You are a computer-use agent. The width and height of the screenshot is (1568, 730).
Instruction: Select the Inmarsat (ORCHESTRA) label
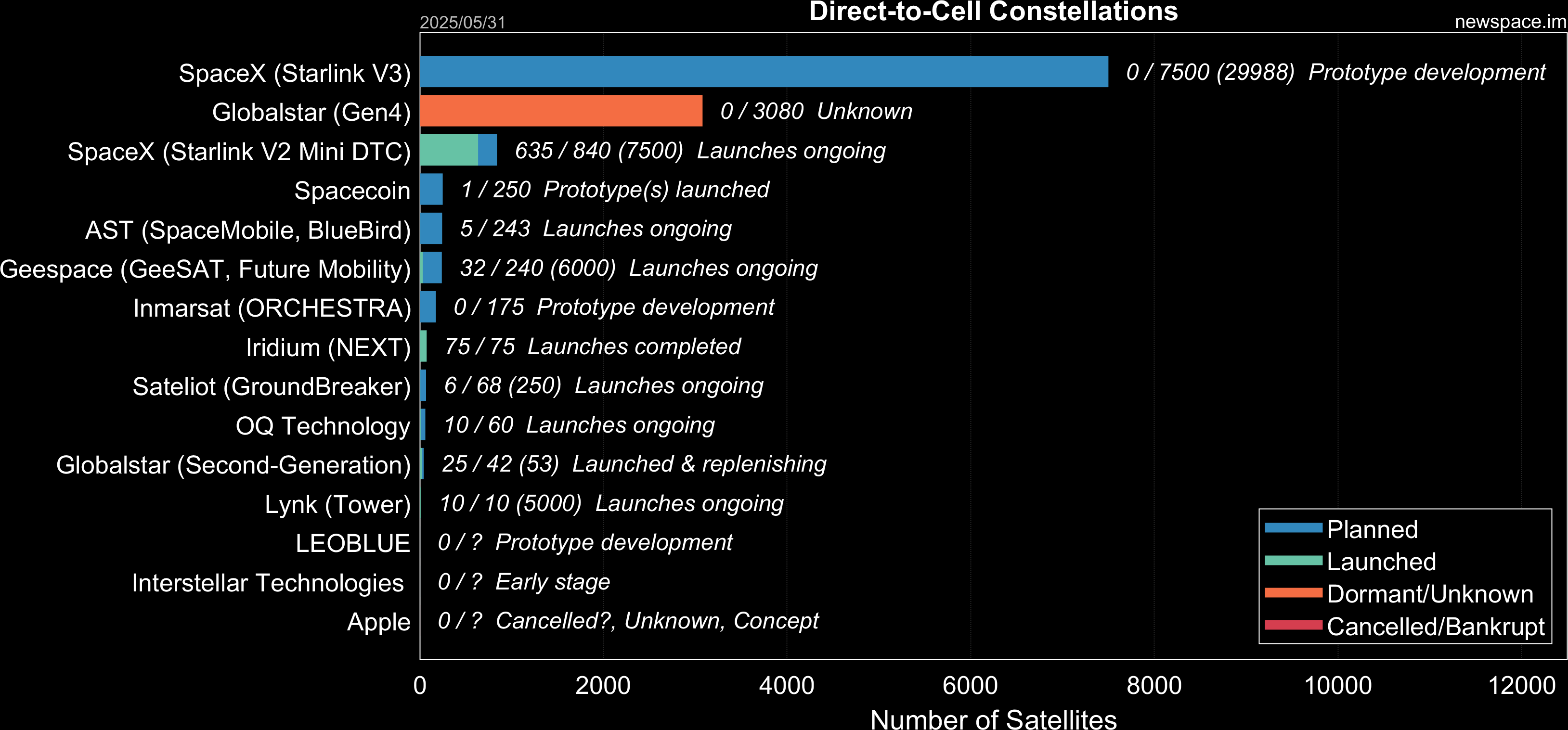pos(272,308)
